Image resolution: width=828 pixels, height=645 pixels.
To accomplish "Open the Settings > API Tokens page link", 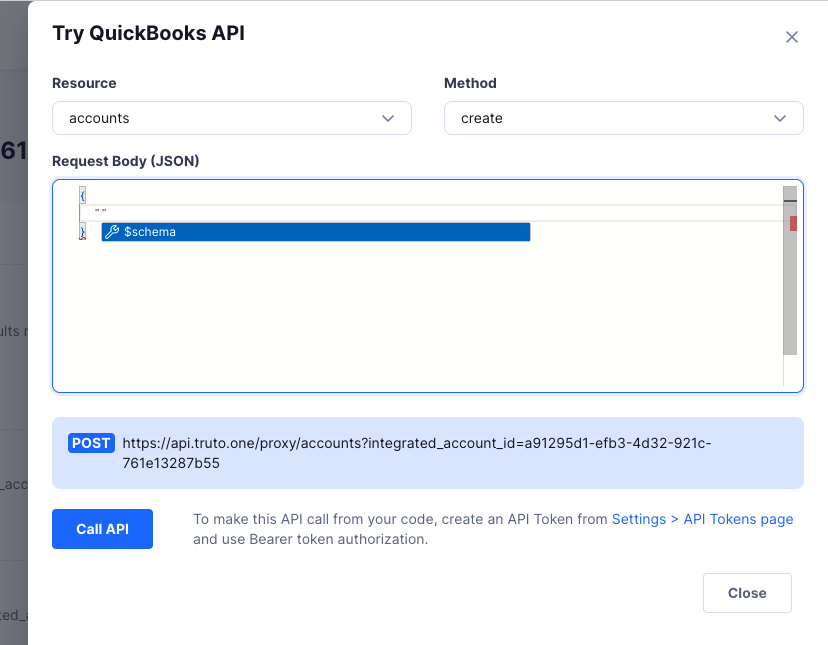I will (x=702, y=519).
